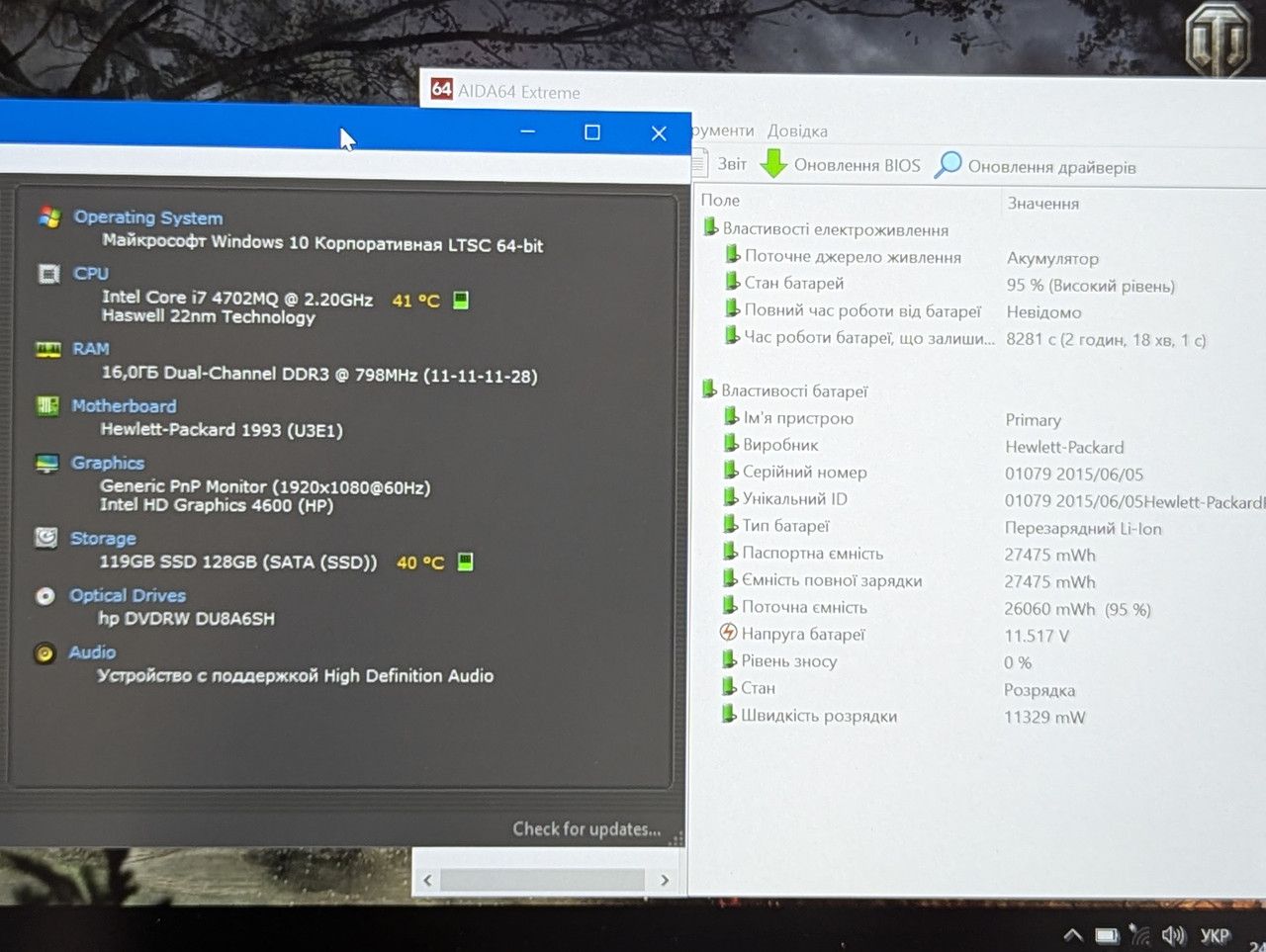Collapse Властивості електроживлення group
The height and width of the screenshot is (952, 1266).
click(x=710, y=228)
